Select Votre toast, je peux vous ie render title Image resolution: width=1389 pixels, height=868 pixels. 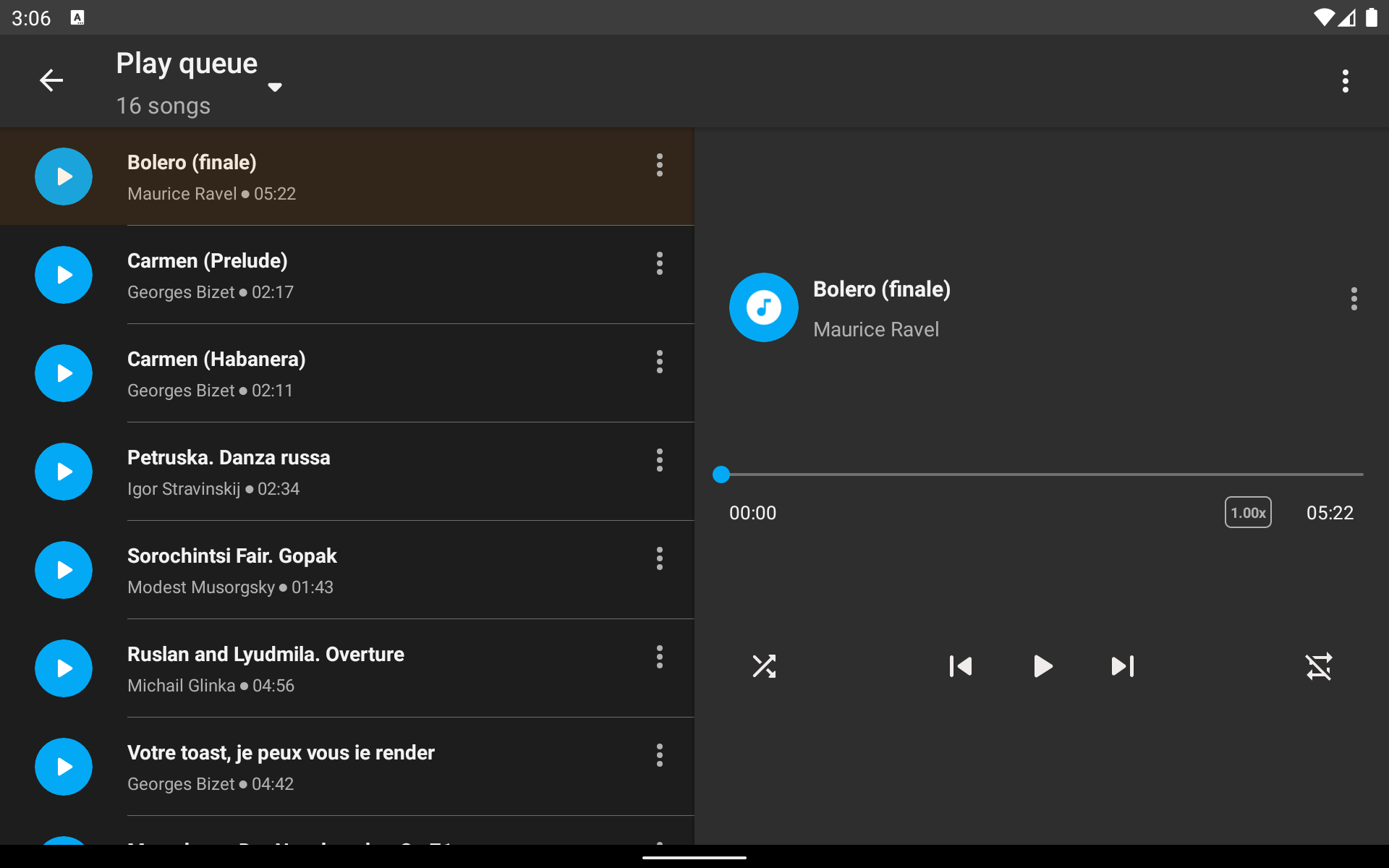pyautogui.click(x=281, y=753)
